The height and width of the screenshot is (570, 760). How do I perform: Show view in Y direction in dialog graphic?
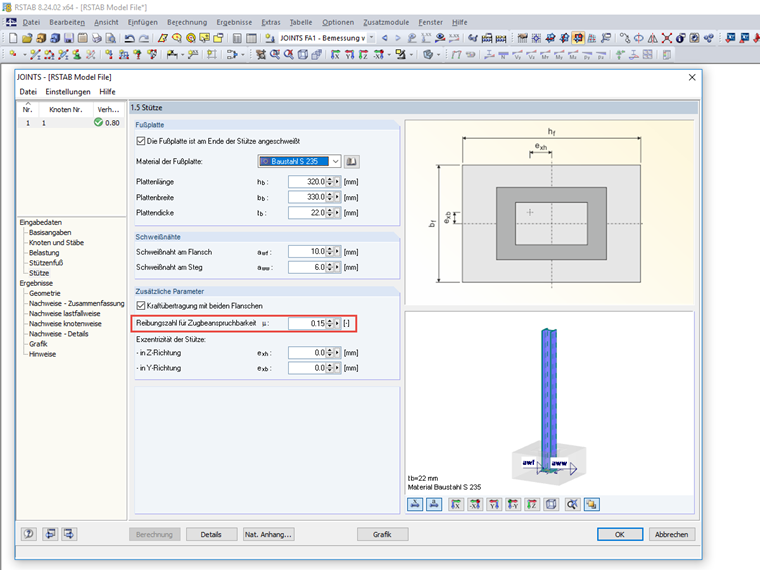click(x=494, y=505)
